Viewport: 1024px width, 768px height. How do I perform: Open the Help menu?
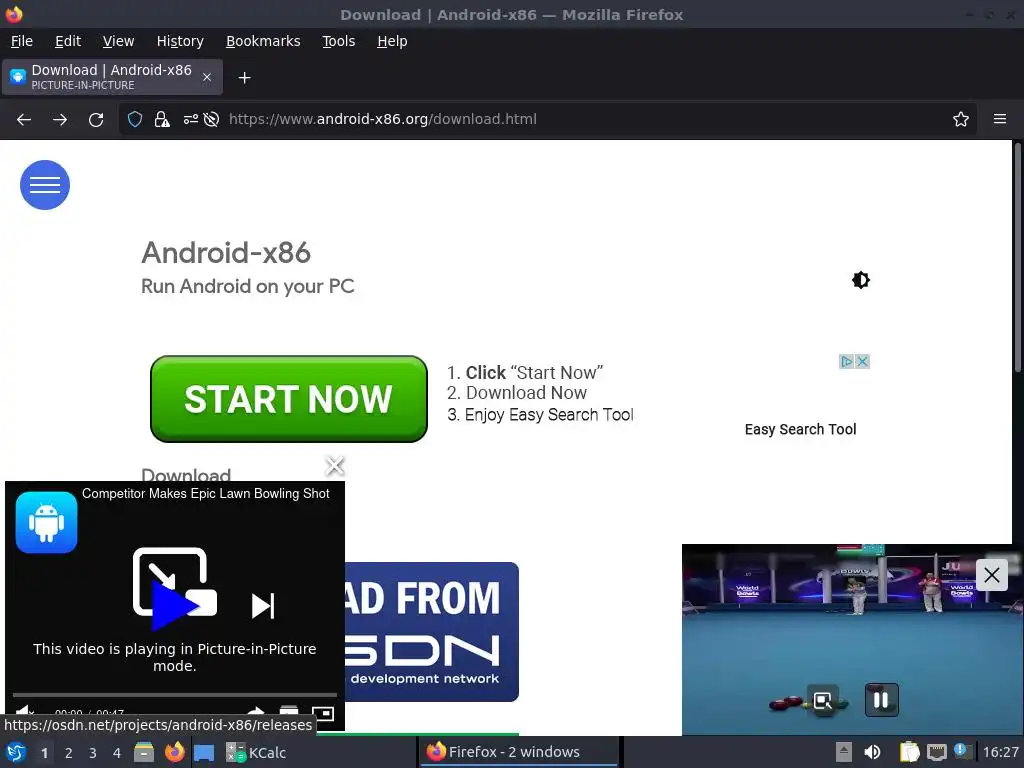[x=392, y=41]
